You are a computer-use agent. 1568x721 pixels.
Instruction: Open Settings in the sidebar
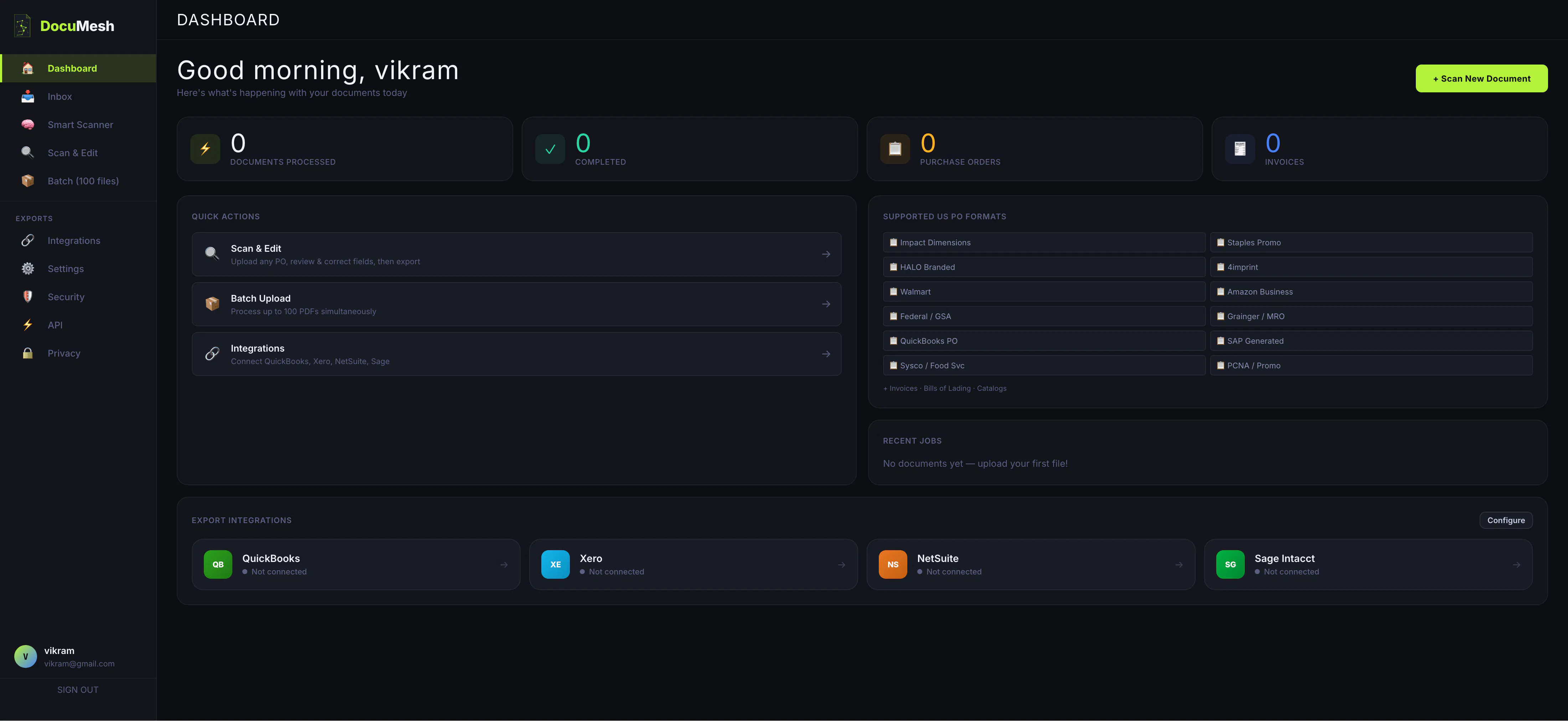click(x=78, y=269)
